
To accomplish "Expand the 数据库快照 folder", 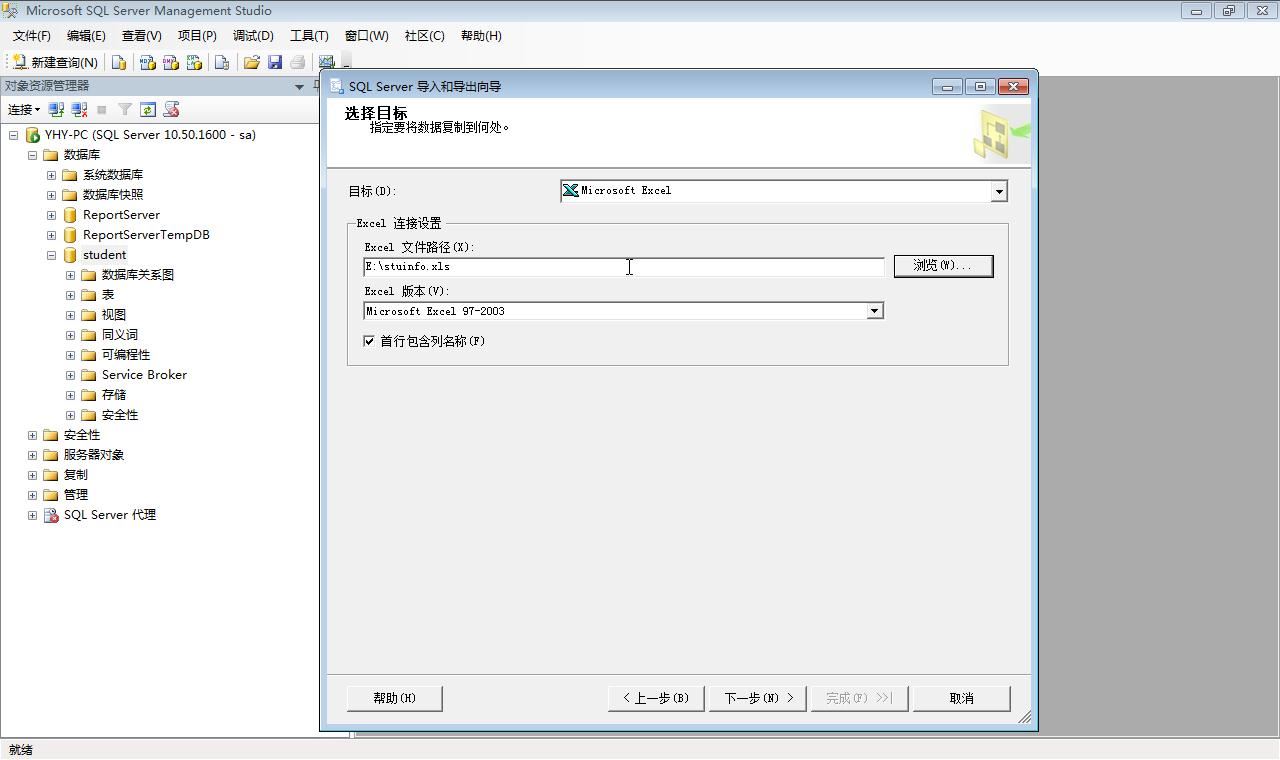I will click(51, 195).
